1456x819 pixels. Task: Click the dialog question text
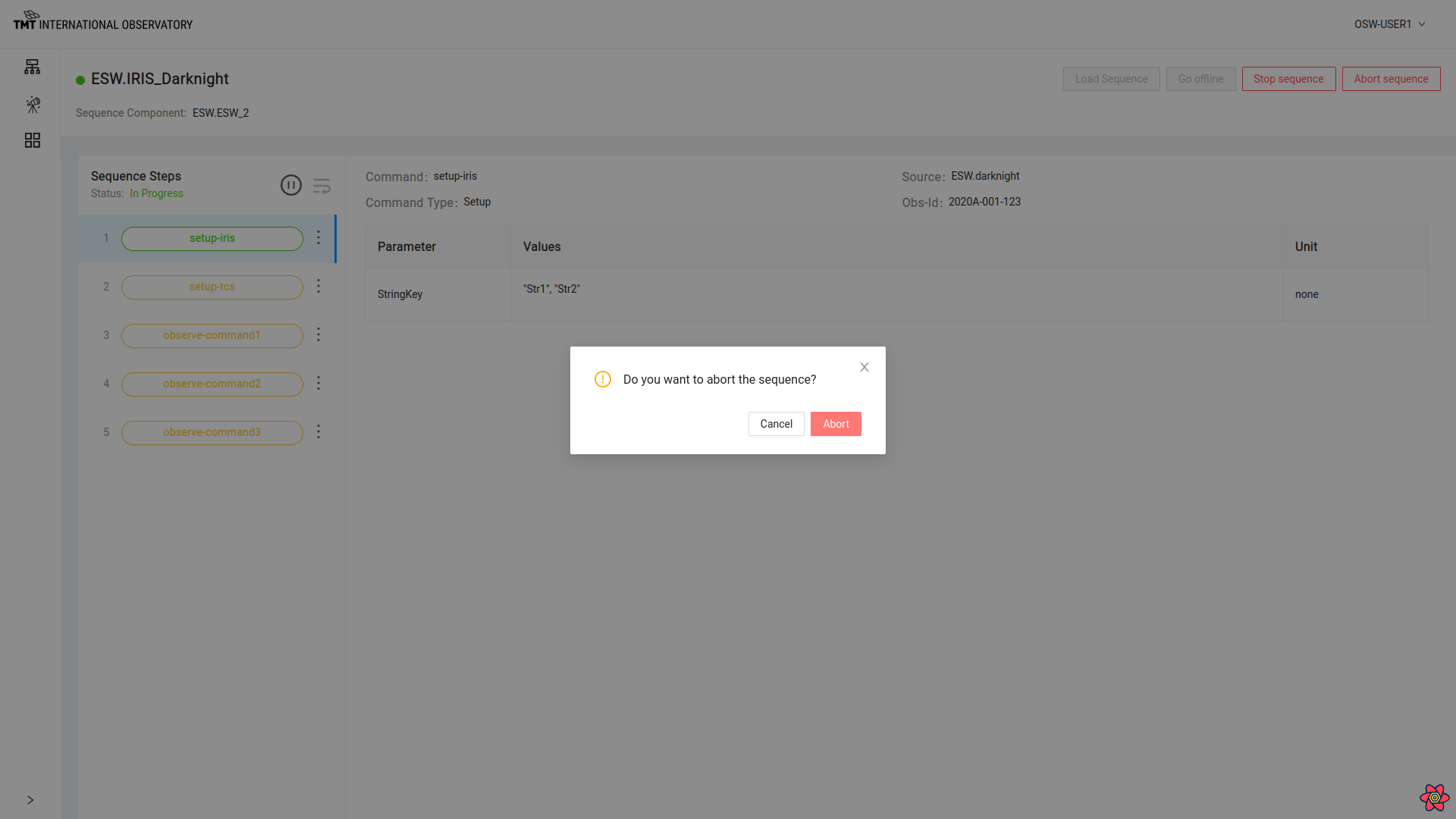click(x=720, y=379)
